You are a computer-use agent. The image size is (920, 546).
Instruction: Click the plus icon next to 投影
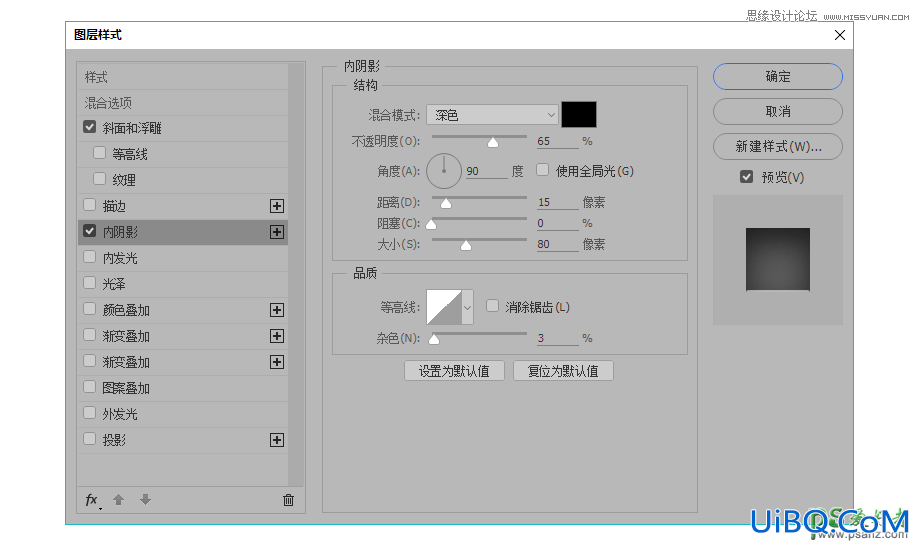(x=277, y=440)
